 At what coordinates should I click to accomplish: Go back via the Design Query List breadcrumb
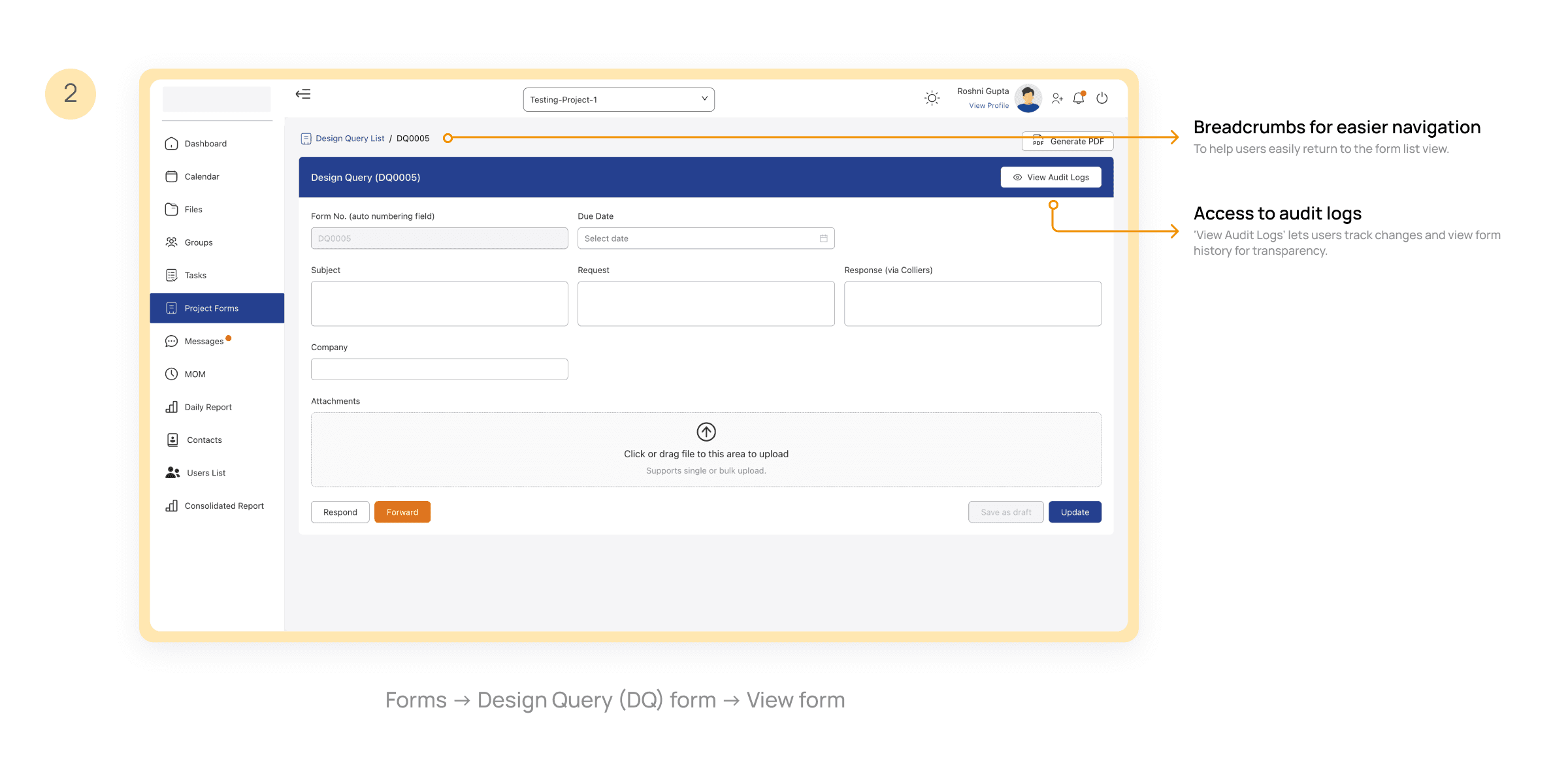(x=350, y=138)
